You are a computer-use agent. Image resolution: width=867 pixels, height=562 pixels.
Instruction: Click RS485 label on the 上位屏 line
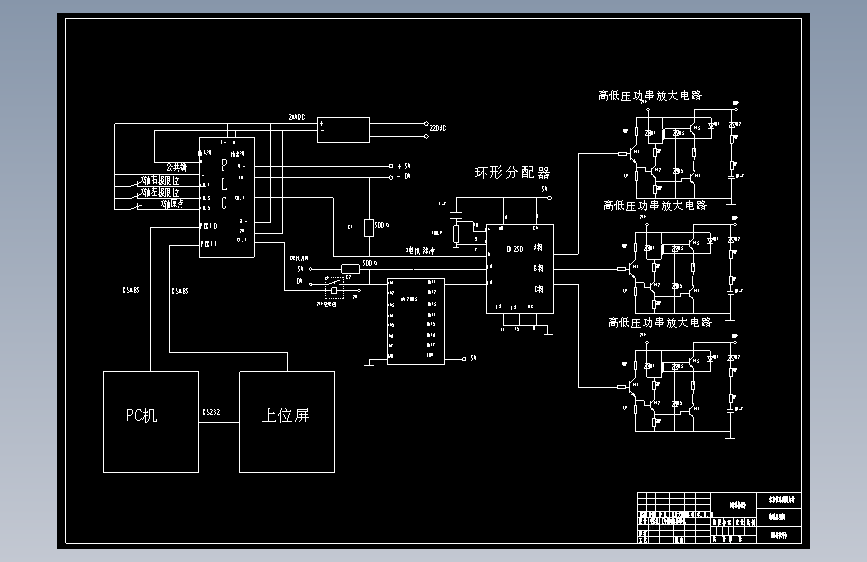pyautogui.click(x=180, y=291)
